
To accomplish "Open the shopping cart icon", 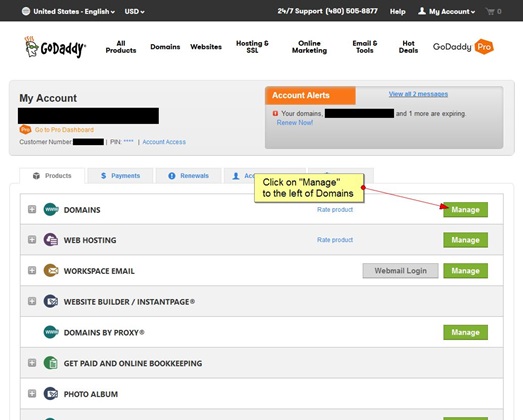I will click(x=490, y=12).
